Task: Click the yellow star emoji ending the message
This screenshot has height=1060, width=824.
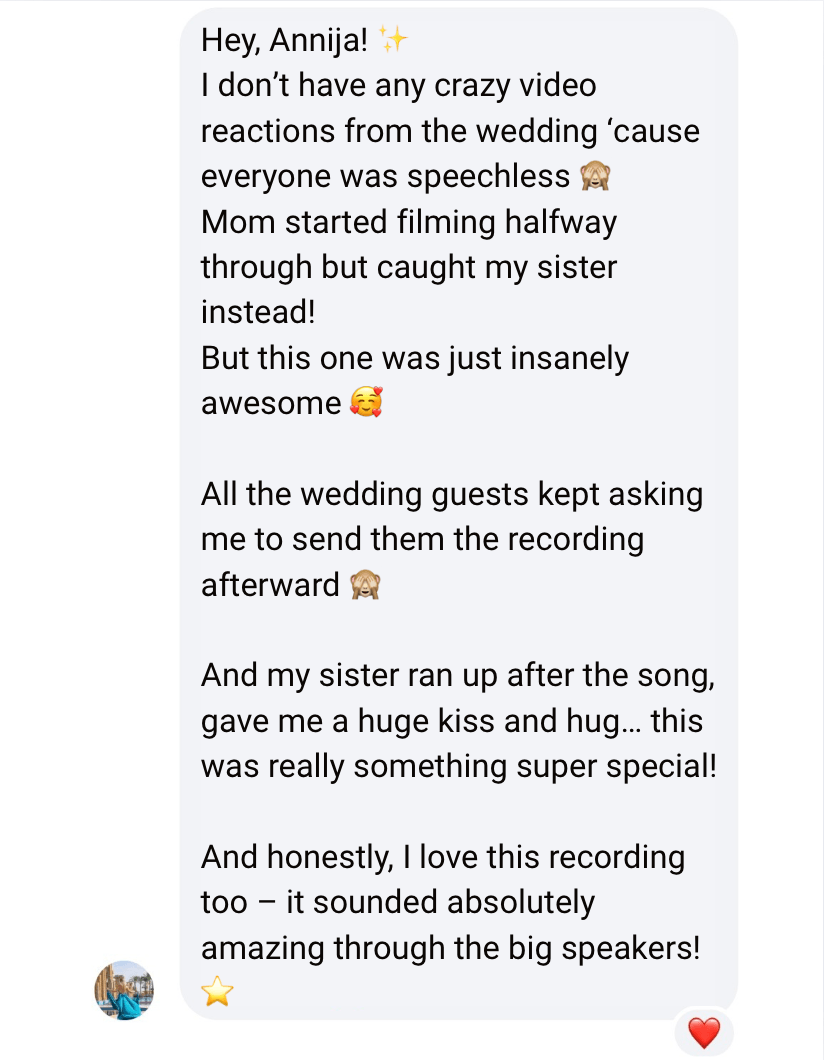Action: pyautogui.click(x=217, y=992)
